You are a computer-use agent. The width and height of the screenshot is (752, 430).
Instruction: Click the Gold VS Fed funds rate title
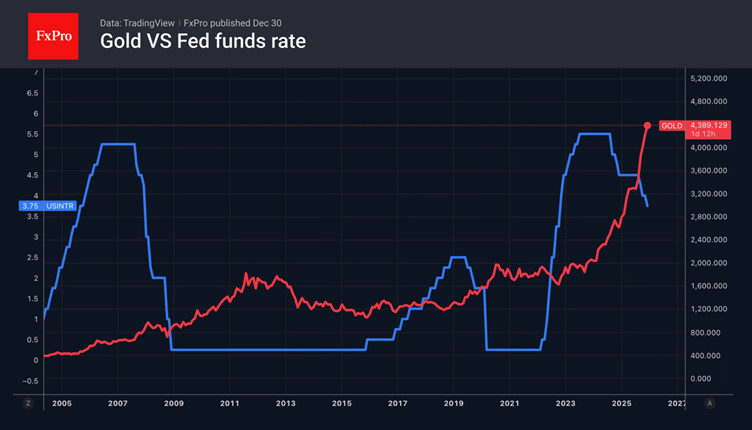(203, 42)
